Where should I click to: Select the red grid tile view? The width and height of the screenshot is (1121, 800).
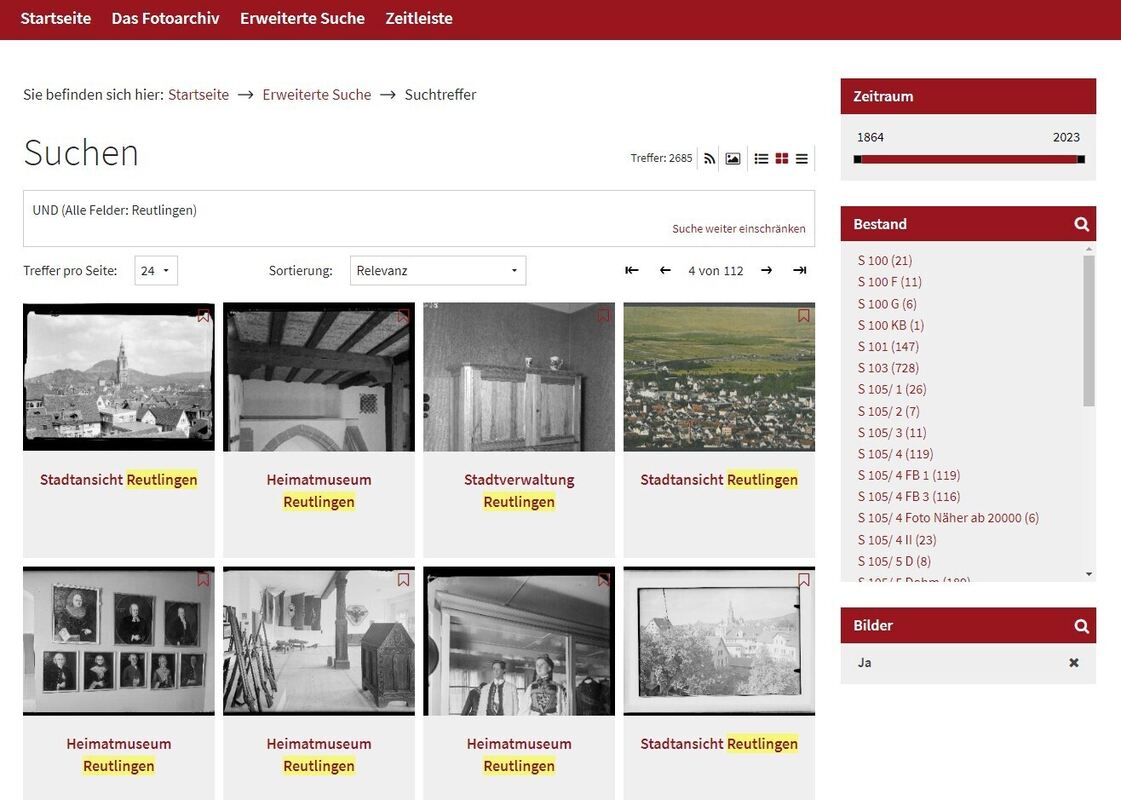tap(782, 158)
